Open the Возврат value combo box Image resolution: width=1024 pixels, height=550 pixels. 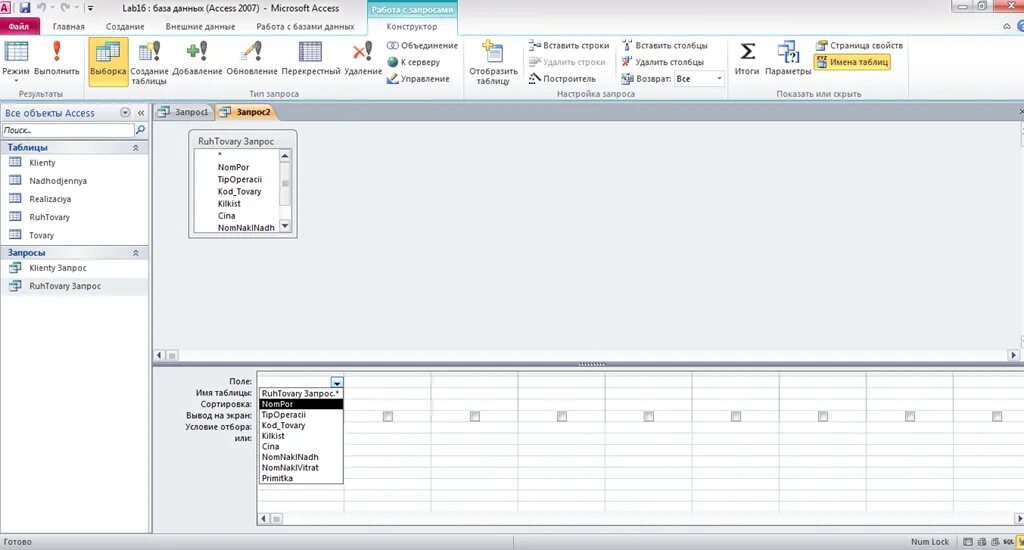pos(699,79)
